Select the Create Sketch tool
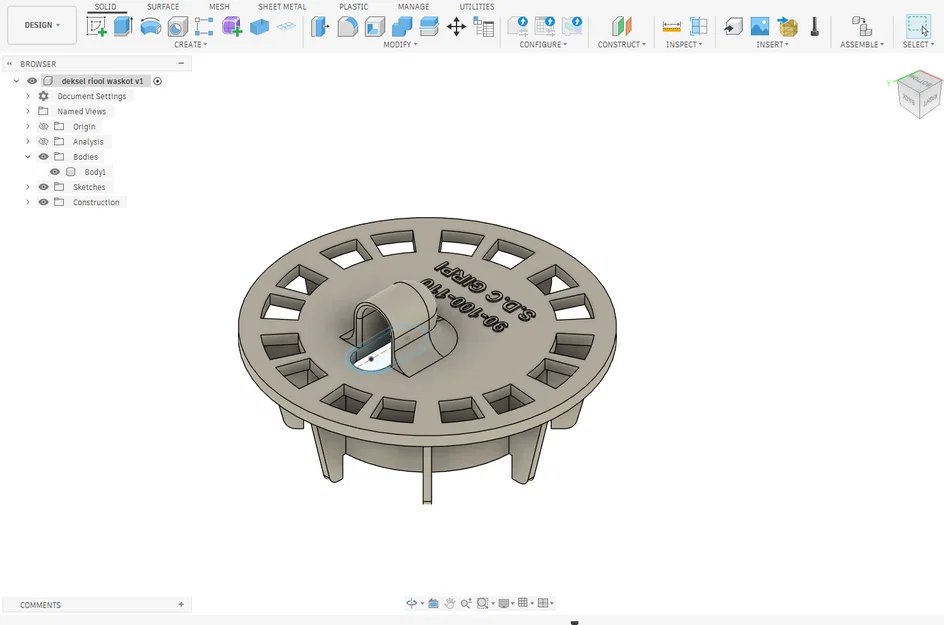 [96, 26]
